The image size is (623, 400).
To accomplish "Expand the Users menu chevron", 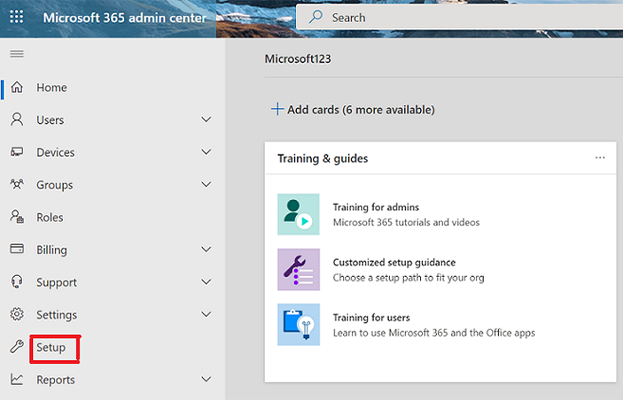I will [x=206, y=120].
